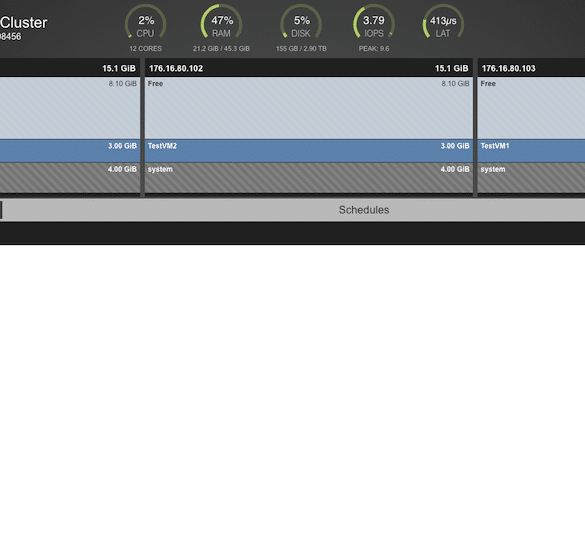Click the DISK 5% gauge

point(301,22)
